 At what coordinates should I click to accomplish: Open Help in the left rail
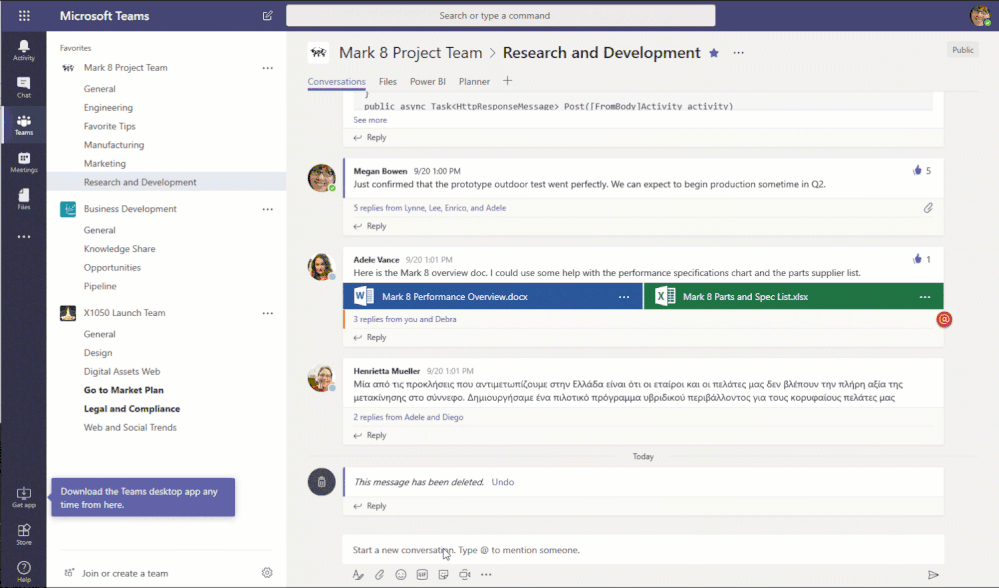24,571
